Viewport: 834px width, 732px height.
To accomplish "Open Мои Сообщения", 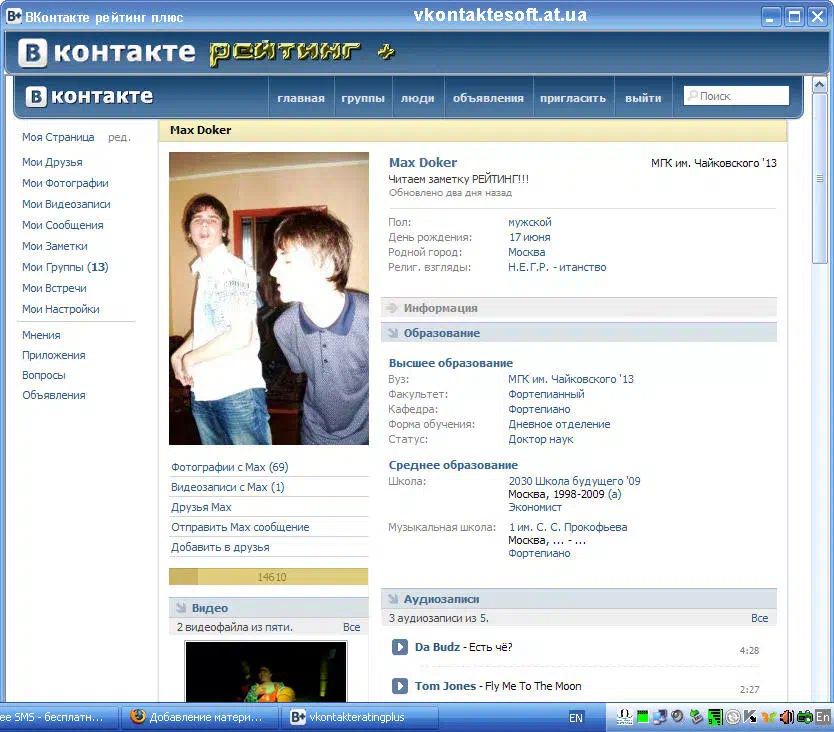I will pos(63,225).
